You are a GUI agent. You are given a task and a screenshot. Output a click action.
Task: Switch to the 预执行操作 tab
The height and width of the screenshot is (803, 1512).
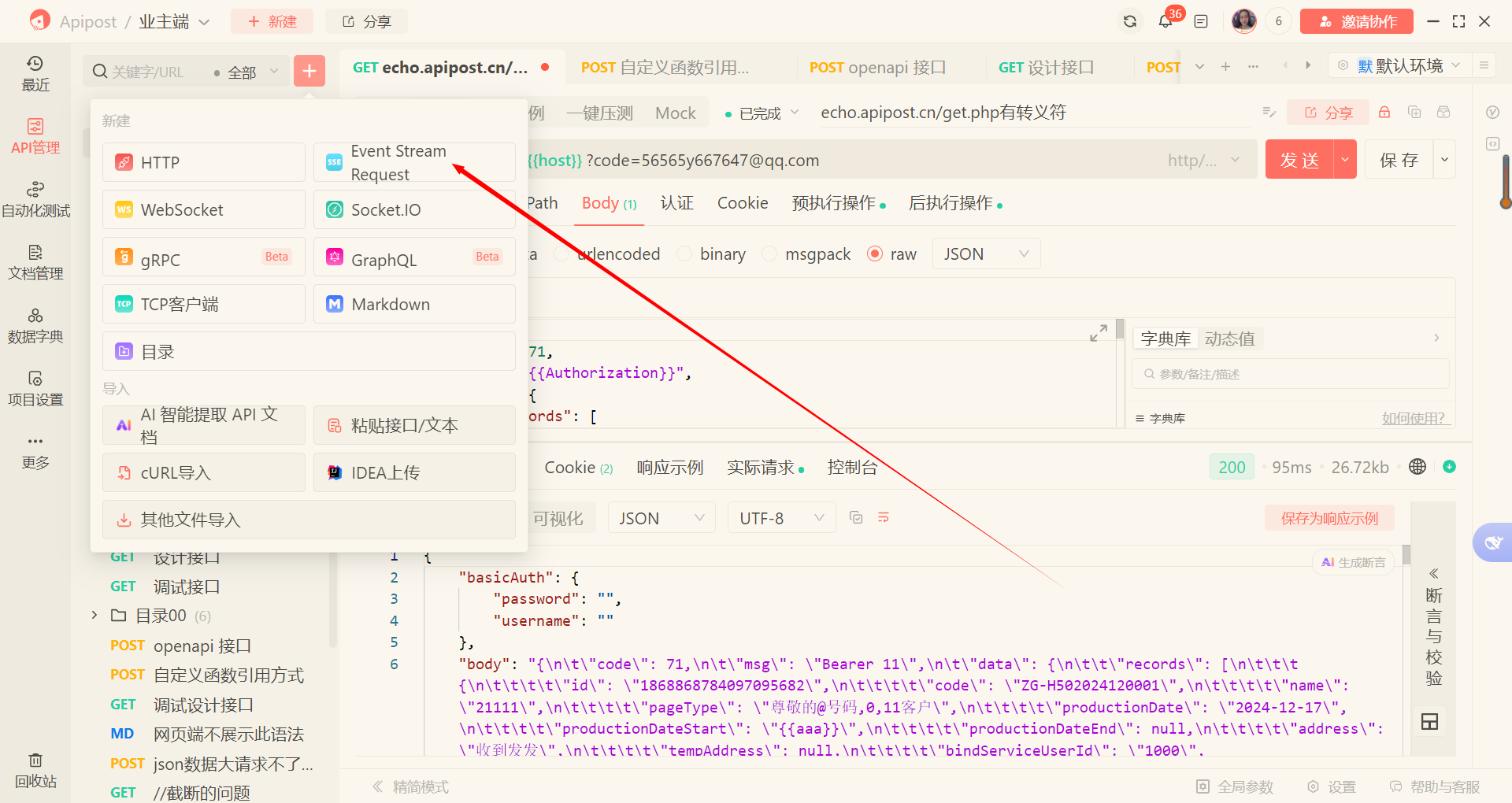pyautogui.click(x=838, y=203)
